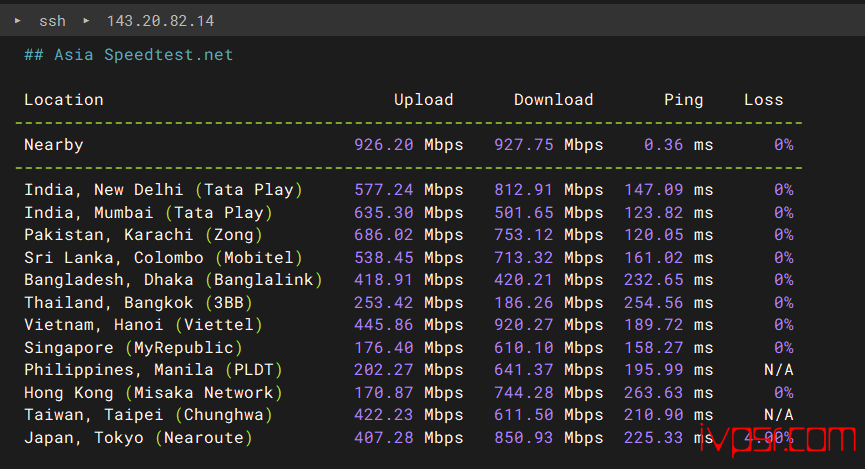Viewport: 865px width, 469px height.
Task: Click Karachi upload 686.02
Action: coord(383,235)
